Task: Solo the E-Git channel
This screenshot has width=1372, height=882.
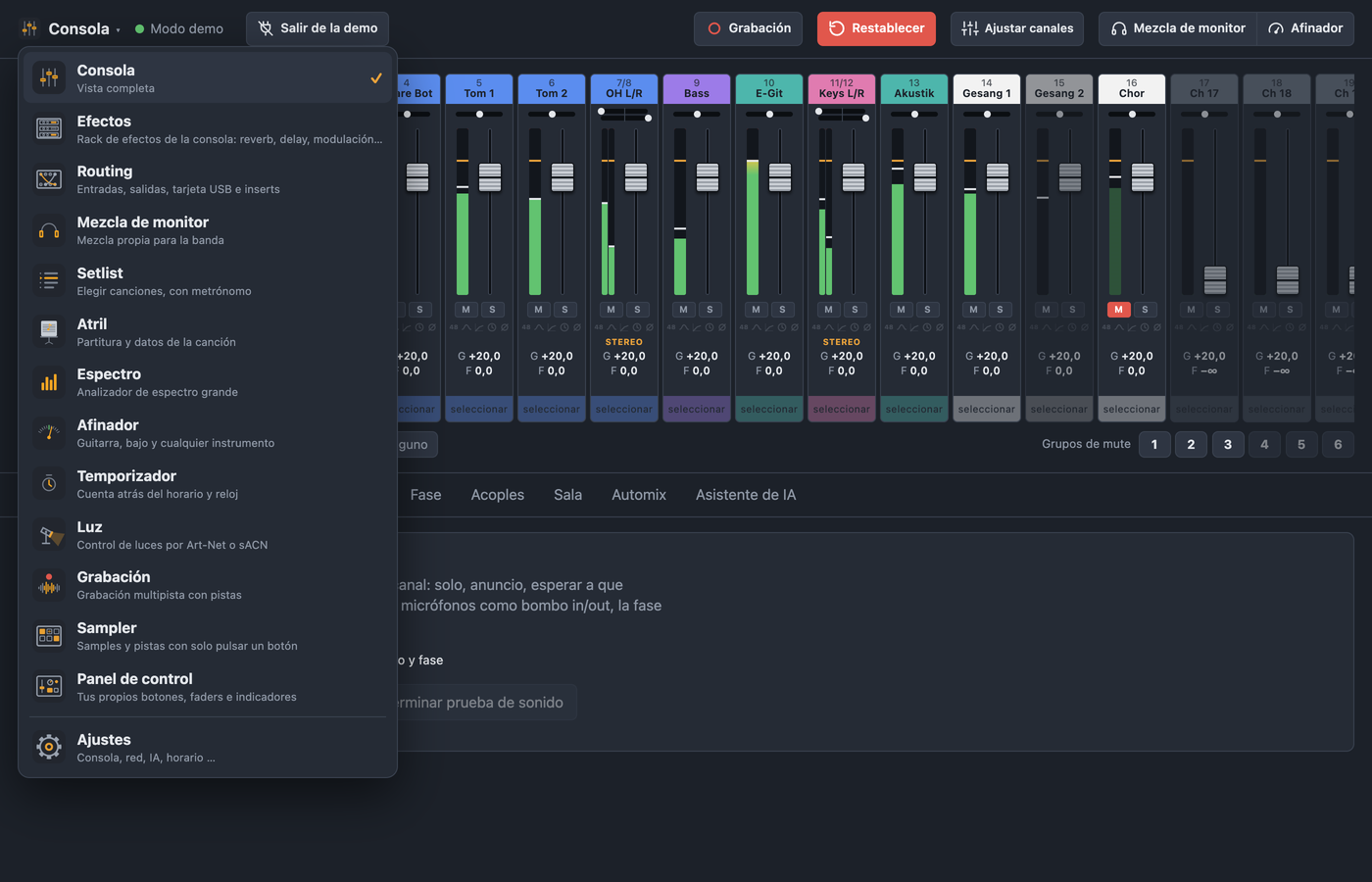Action: pos(782,310)
